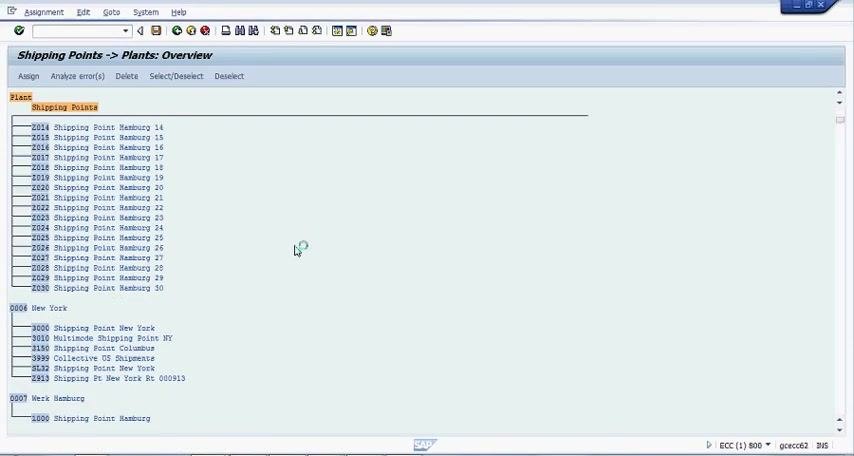
Task: Select 3010 Multimode Shipping Point NY
Action: 102,338
